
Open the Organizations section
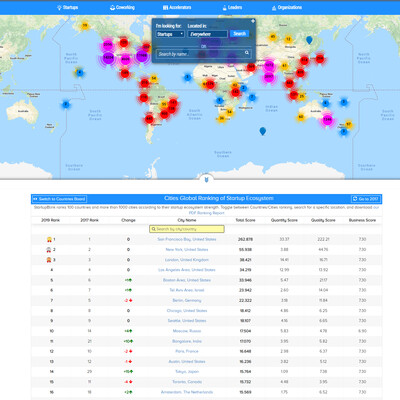(287, 7)
